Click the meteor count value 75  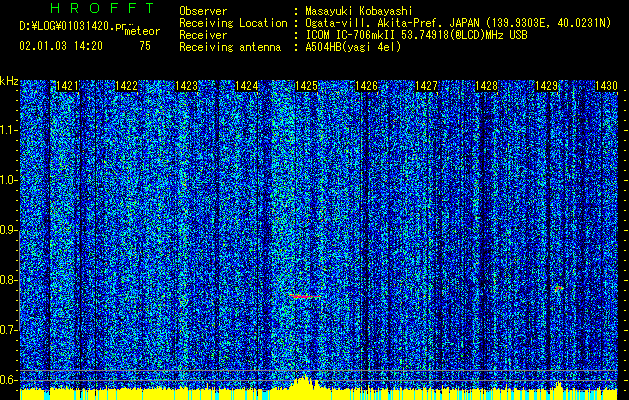[x=145, y=46]
